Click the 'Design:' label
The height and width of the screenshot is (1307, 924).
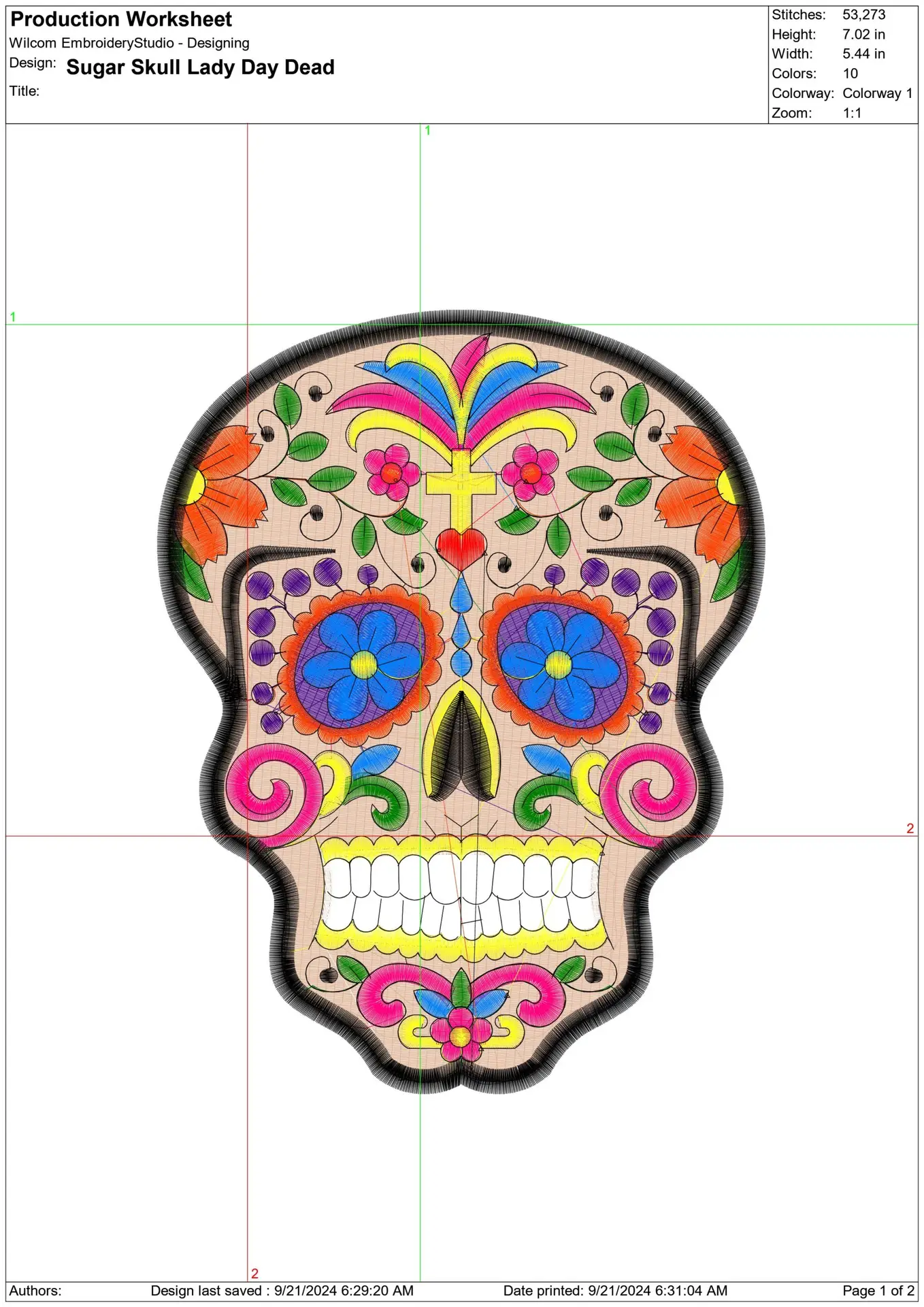tap(33, 63)
